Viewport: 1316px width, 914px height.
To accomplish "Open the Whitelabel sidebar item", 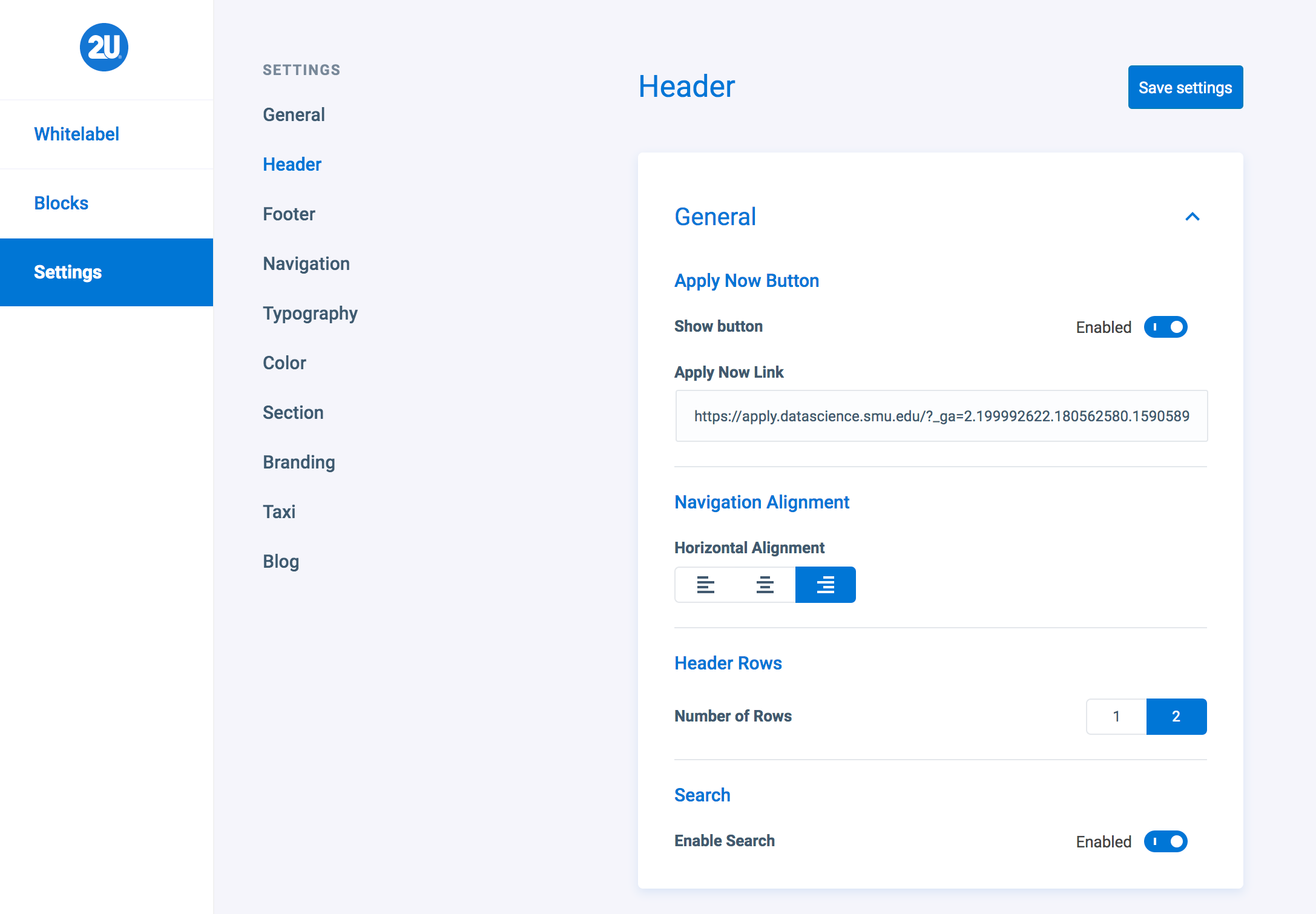I will [x=76, y=134].
